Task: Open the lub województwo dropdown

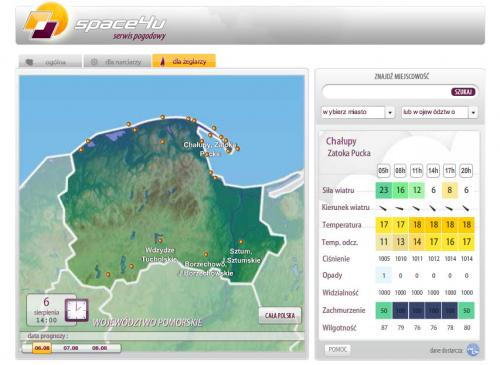Action: (x=439, y=112)
